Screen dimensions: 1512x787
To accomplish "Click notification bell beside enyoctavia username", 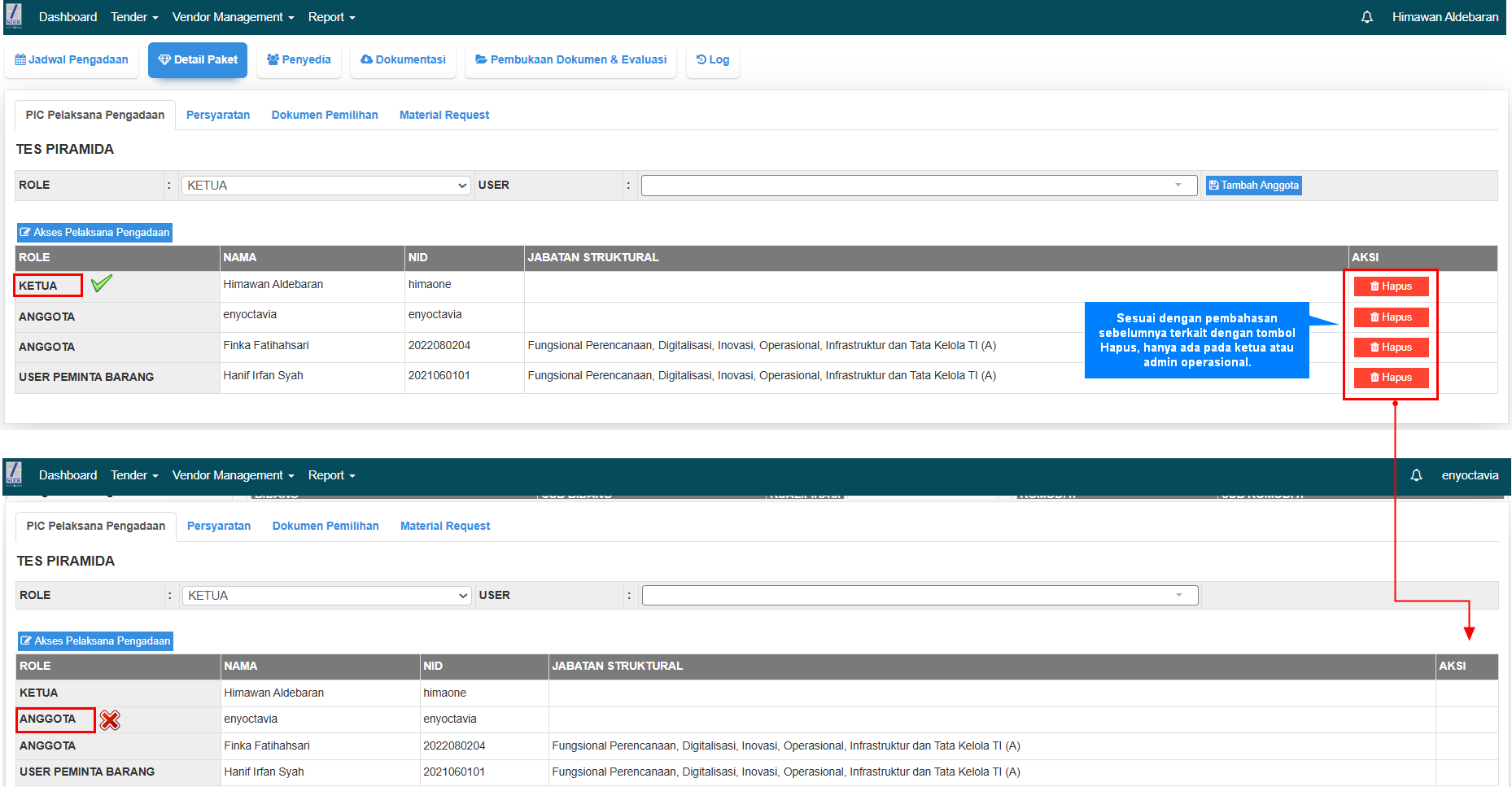I will click(1416, 475).
